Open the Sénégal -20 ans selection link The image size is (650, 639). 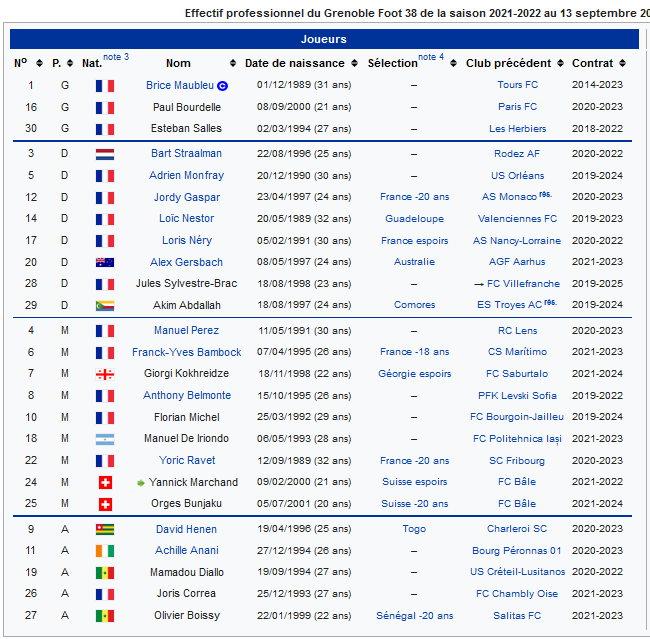(414, 616)
